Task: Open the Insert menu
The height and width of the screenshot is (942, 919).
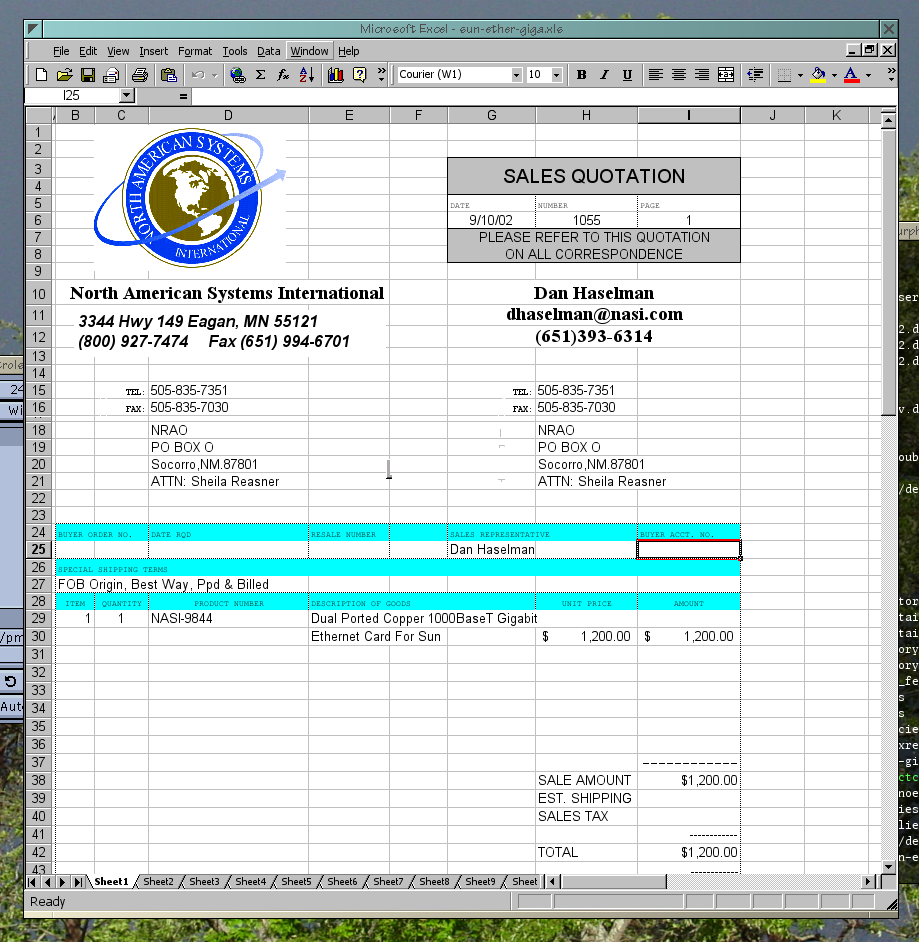Action: (x=154, y=51)
